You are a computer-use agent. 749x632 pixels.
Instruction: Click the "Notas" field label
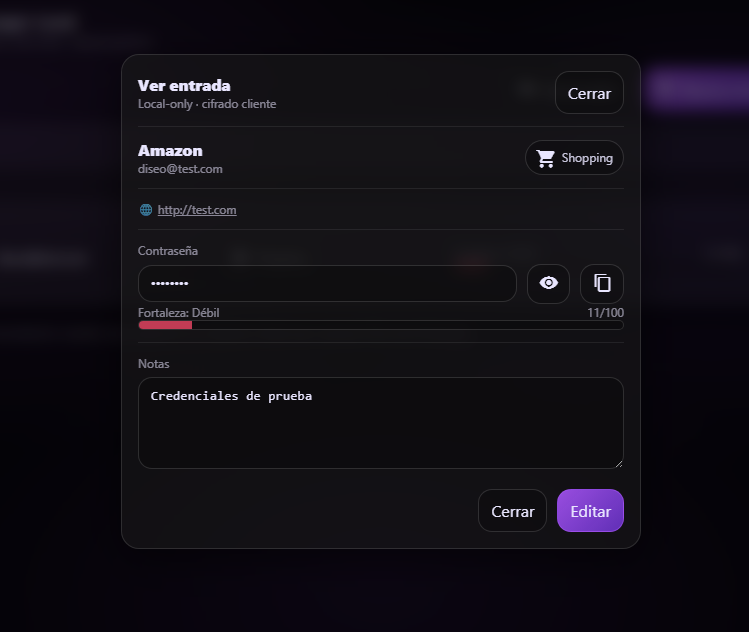tap(154, 363)
